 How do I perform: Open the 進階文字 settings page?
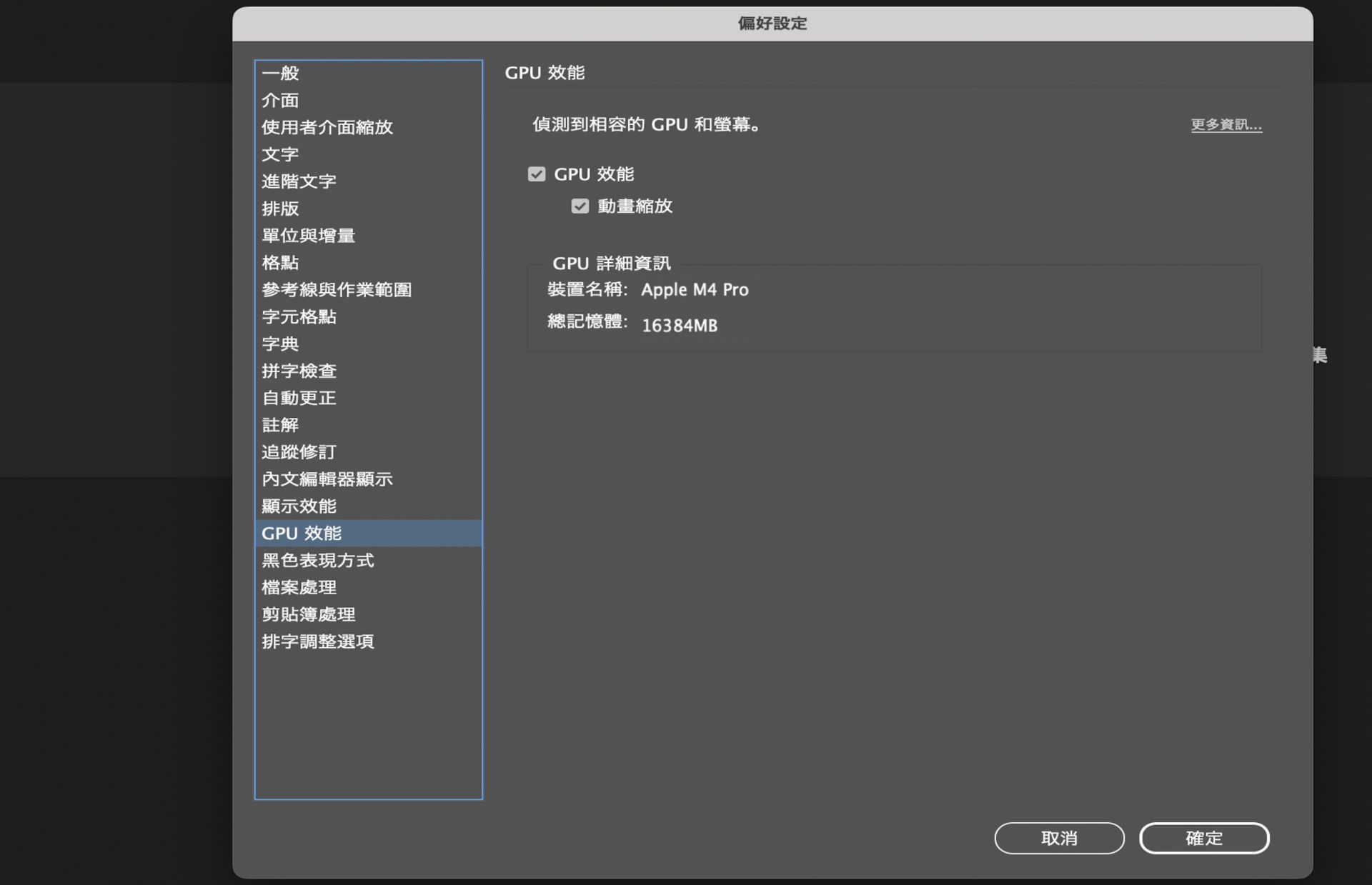click(299, 181)
